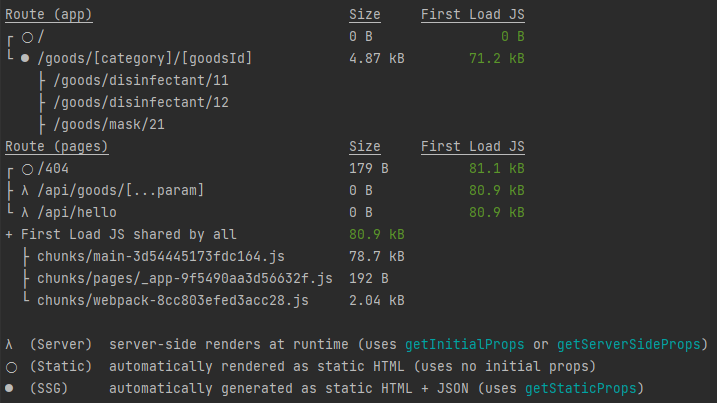Click chunks/main-3d54445173fdc164.js file name
Image resolution: width=717 pixels, height=403 pixels.
click(161, 257)
